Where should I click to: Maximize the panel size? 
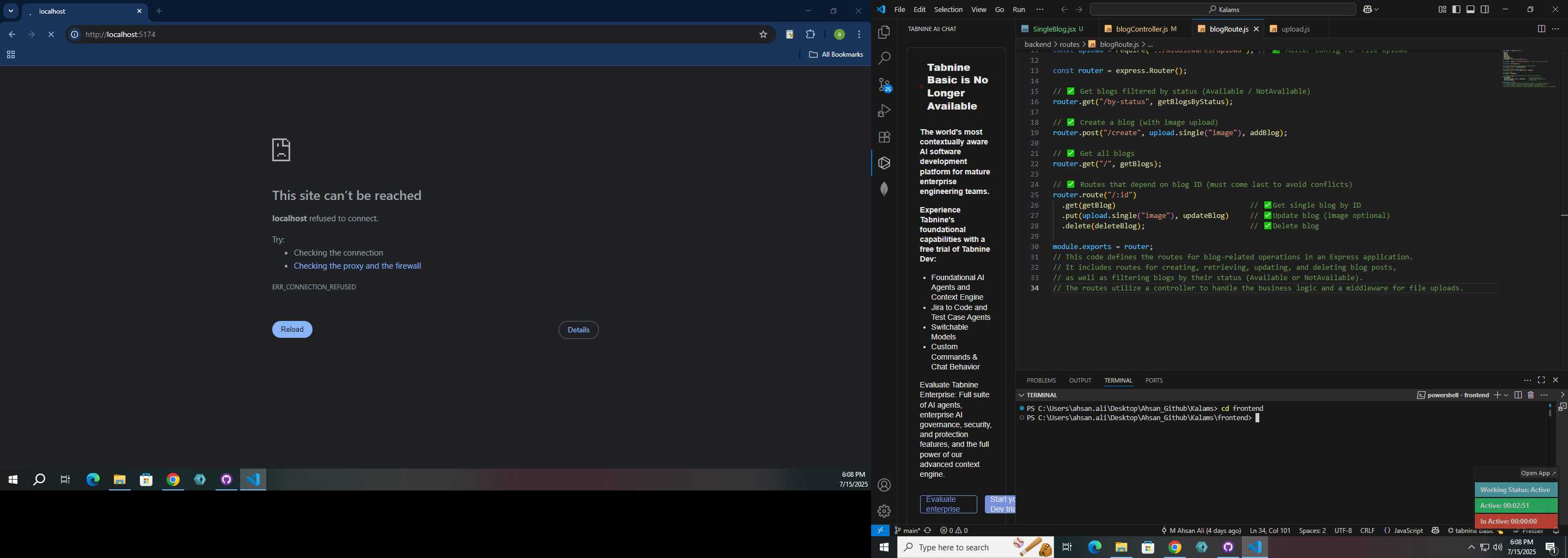click(x=1541, y=380)
